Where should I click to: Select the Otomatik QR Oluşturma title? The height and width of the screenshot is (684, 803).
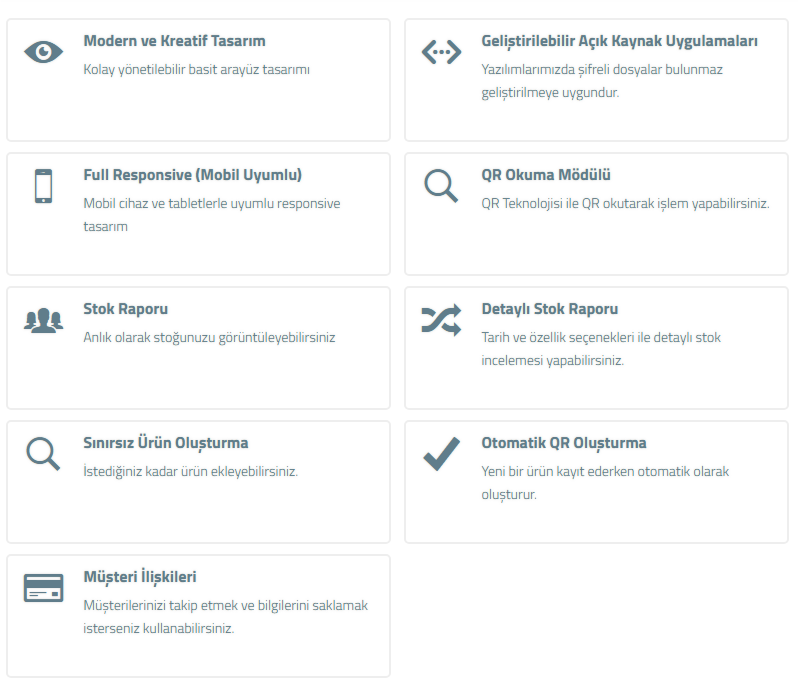pos(563,443)
